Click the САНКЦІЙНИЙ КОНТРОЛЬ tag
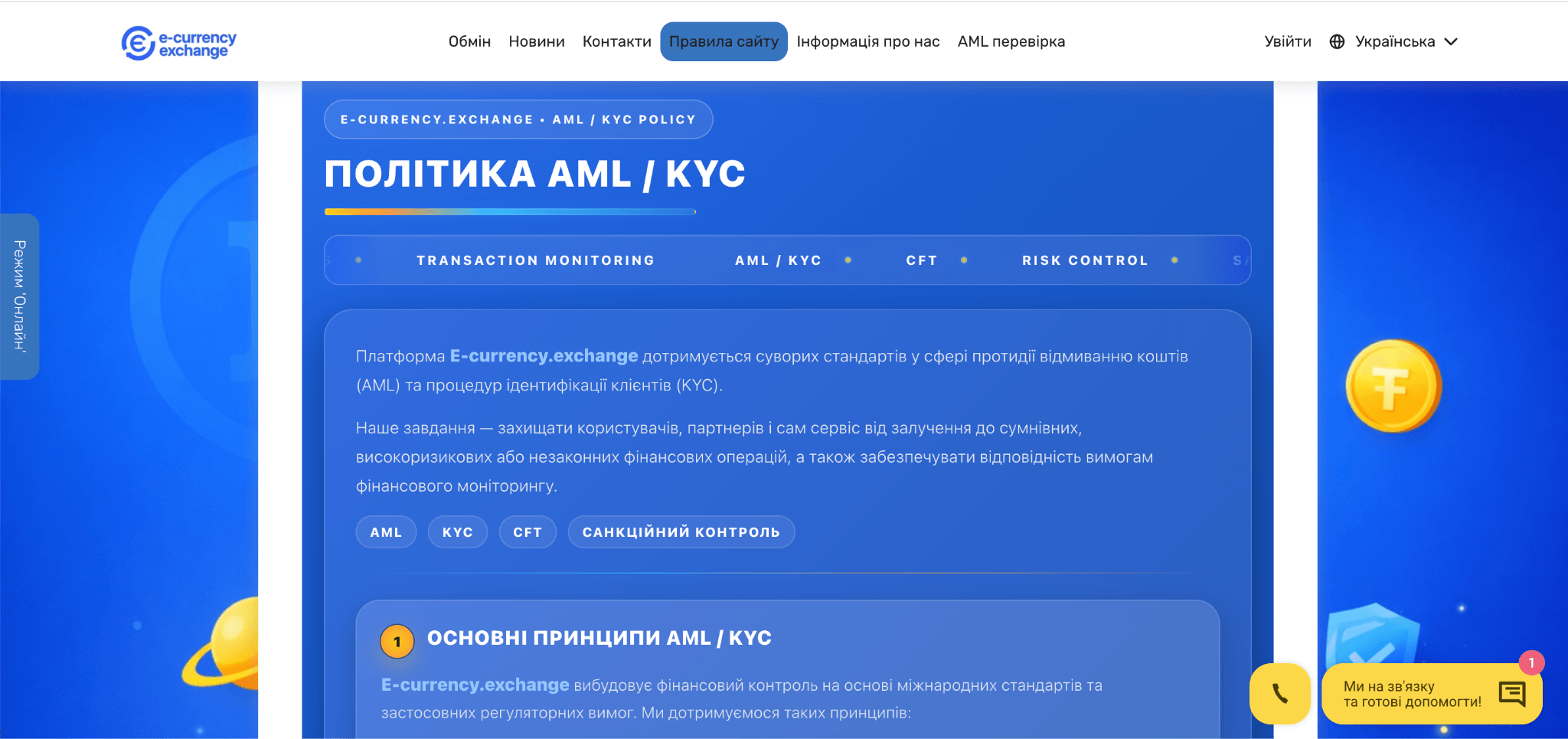1568x739 pixels. pyautogui.click(x=681, y=532)
